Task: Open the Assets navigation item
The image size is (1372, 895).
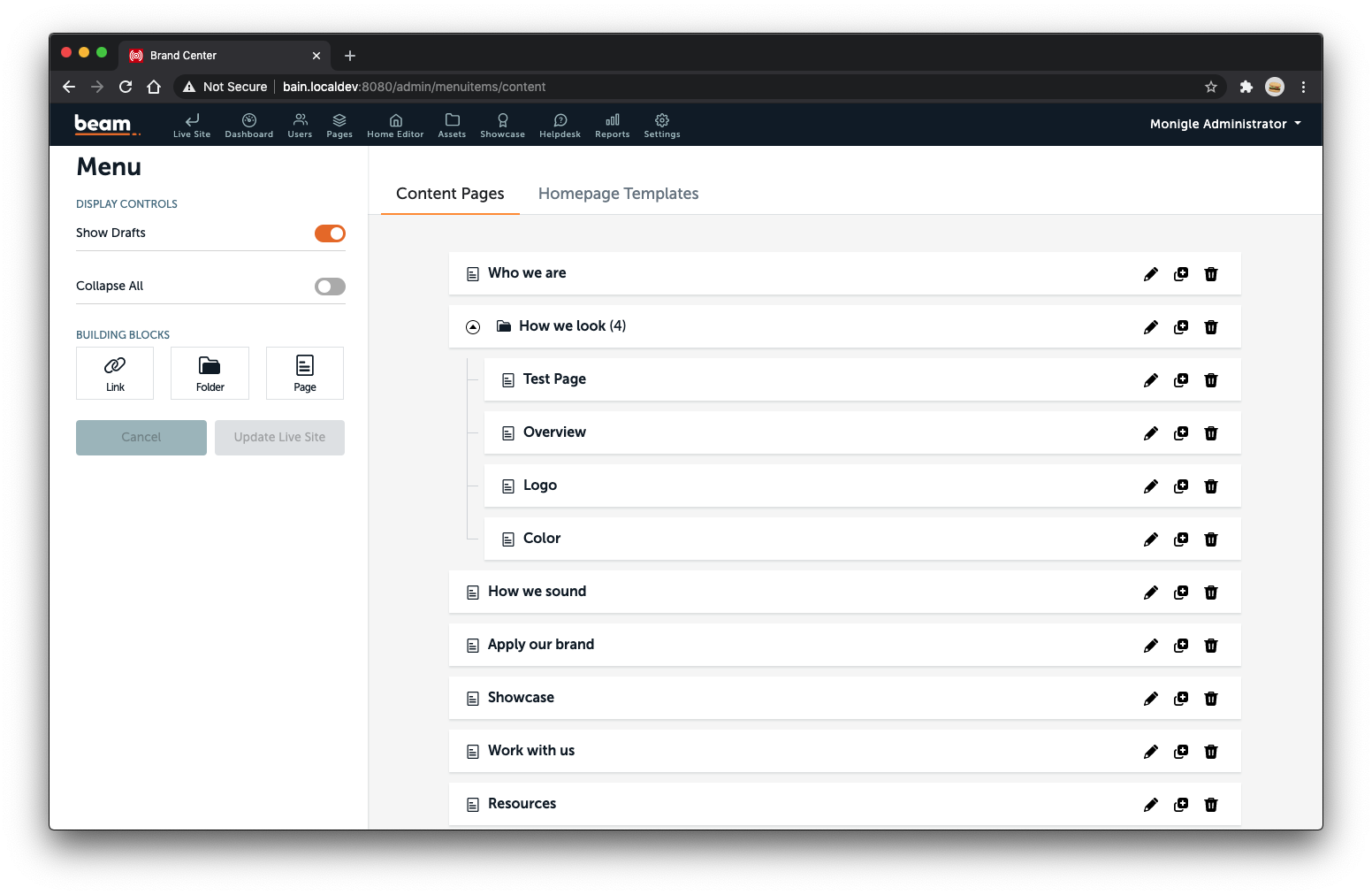Action: point(452,126)
